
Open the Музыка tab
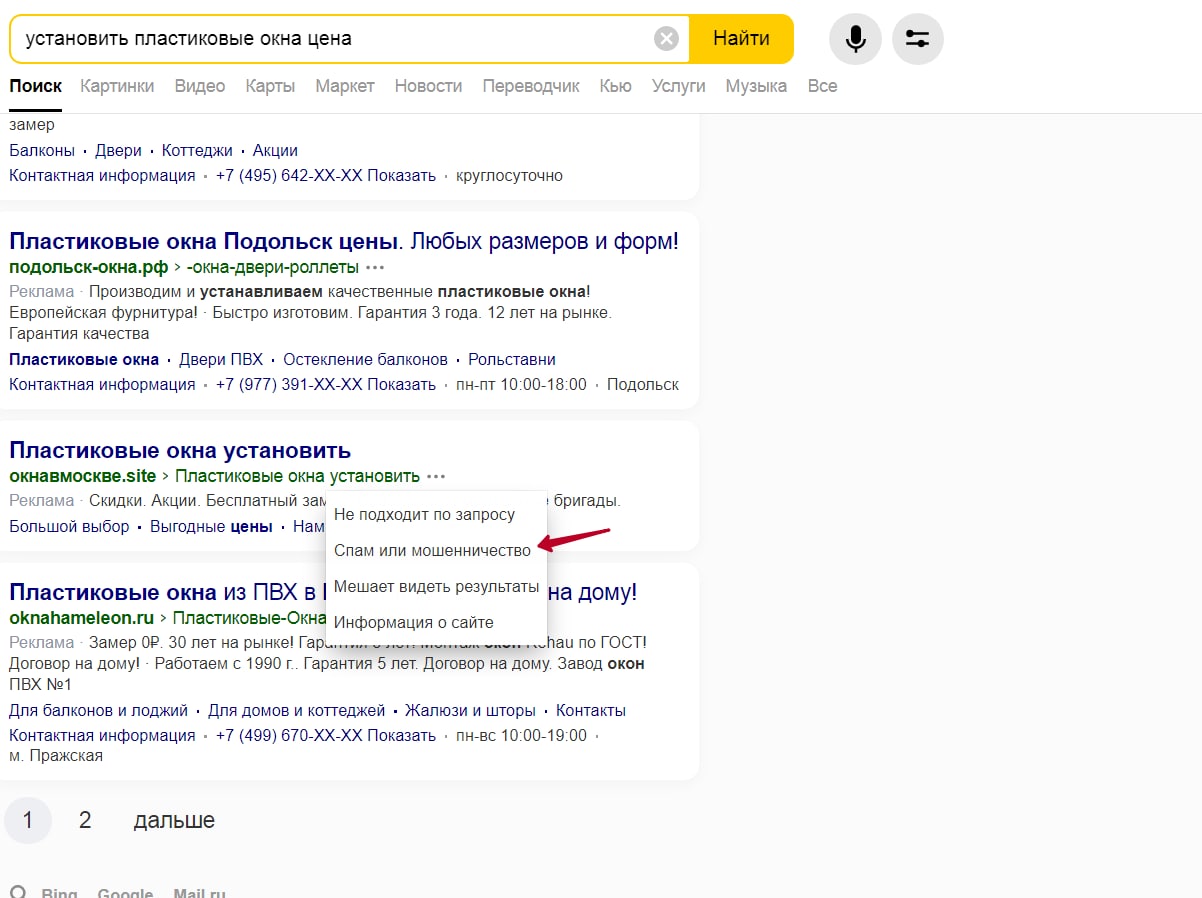(x=756, y=86)
